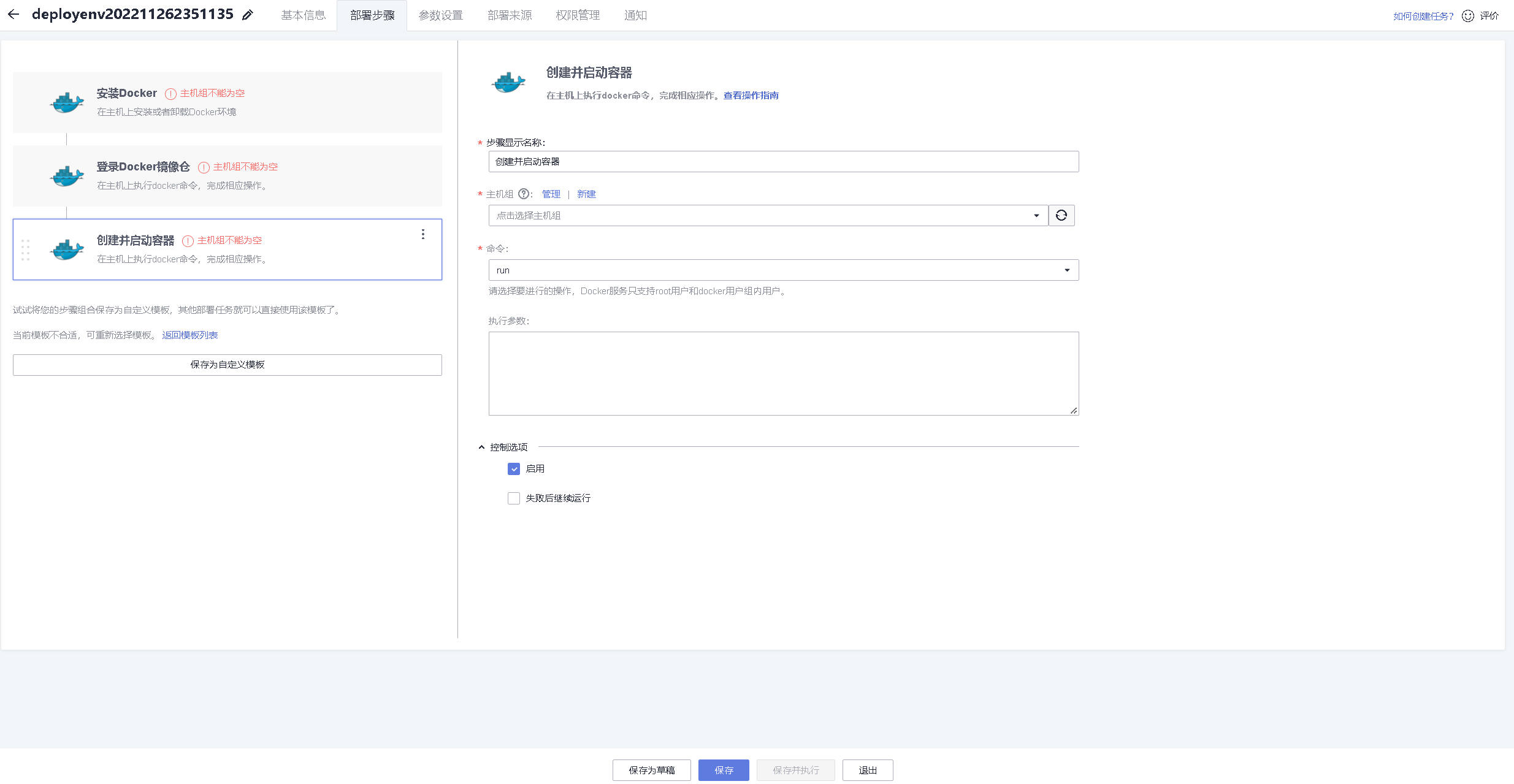The width and height of the screenshot is (1514, 784).
Task: Switch to the 基本信息 tab
Action: coord(303,15)
